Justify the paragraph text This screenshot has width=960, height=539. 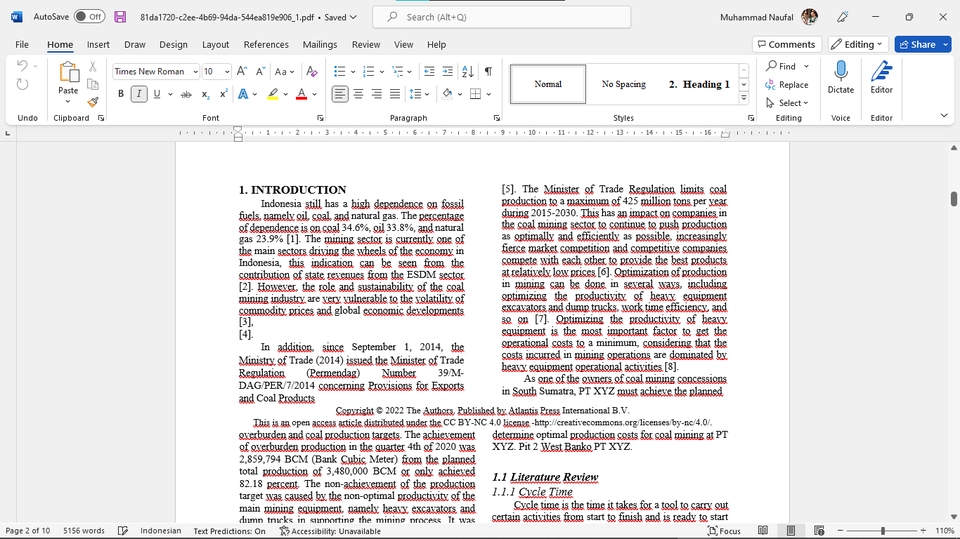pos(395,94)
